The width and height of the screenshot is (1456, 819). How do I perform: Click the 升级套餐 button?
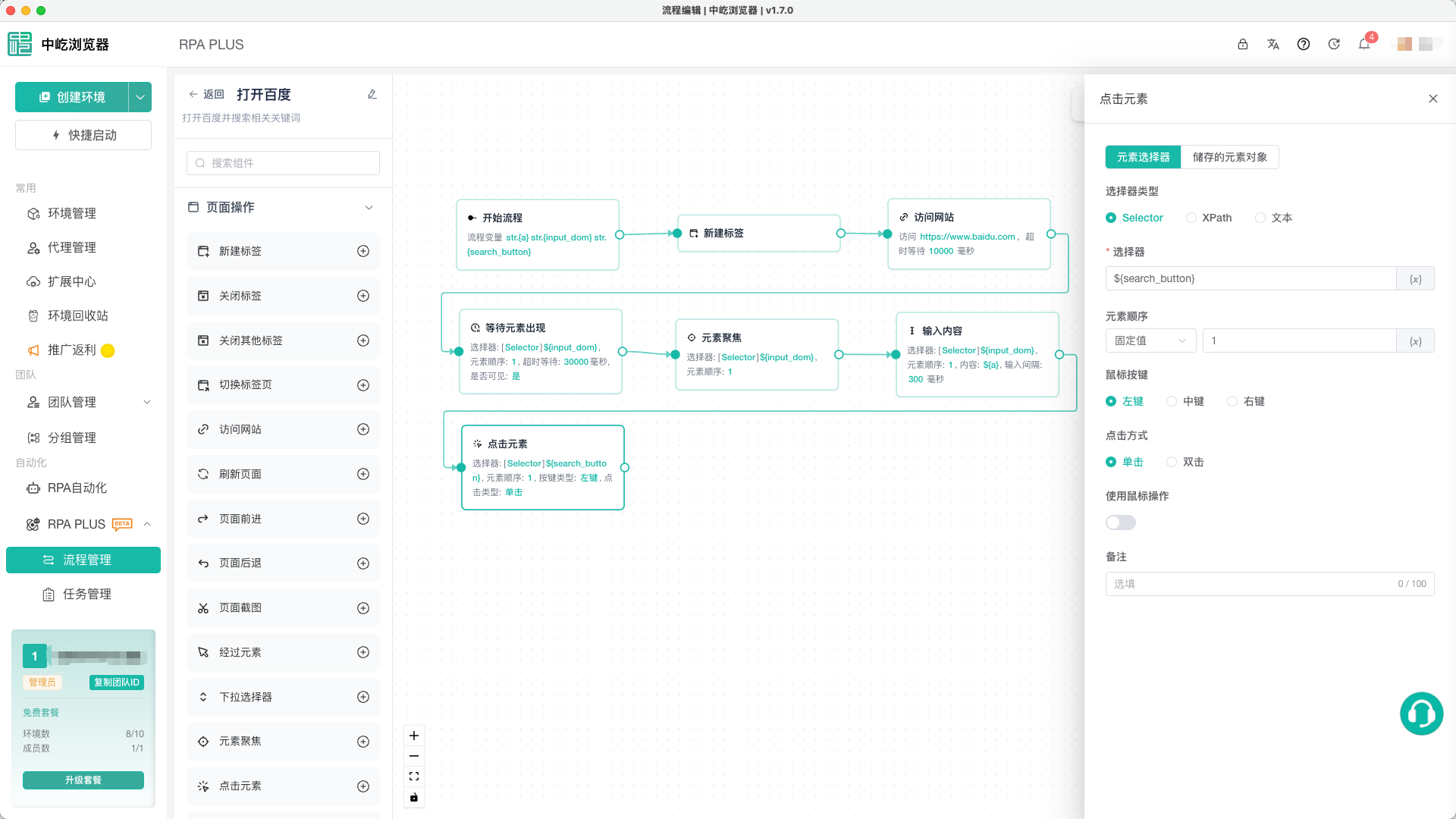pyautogui.click(x=83, y=780)
